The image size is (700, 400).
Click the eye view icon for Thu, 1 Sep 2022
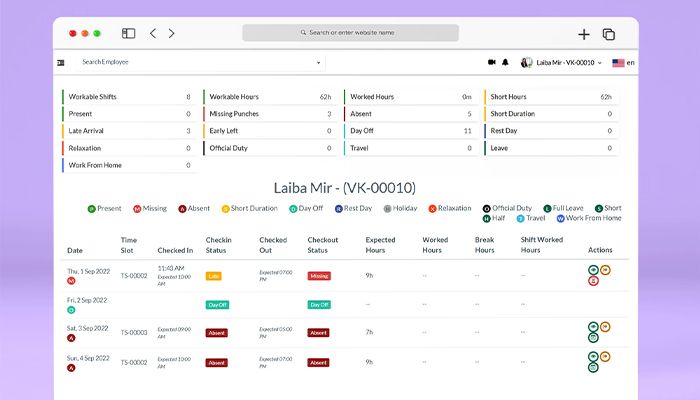[593, 270]
